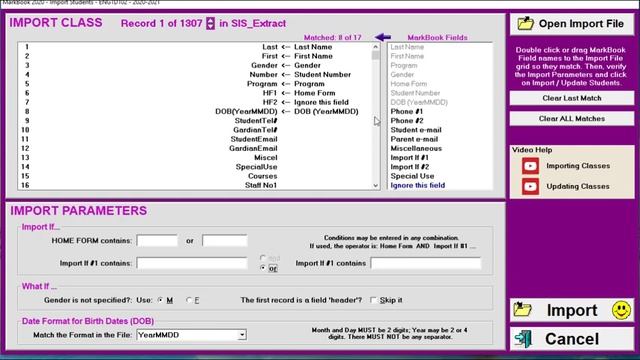Select the Special Use MarkBook field
This screenshot has width=640, height=360.
[412, 176]
